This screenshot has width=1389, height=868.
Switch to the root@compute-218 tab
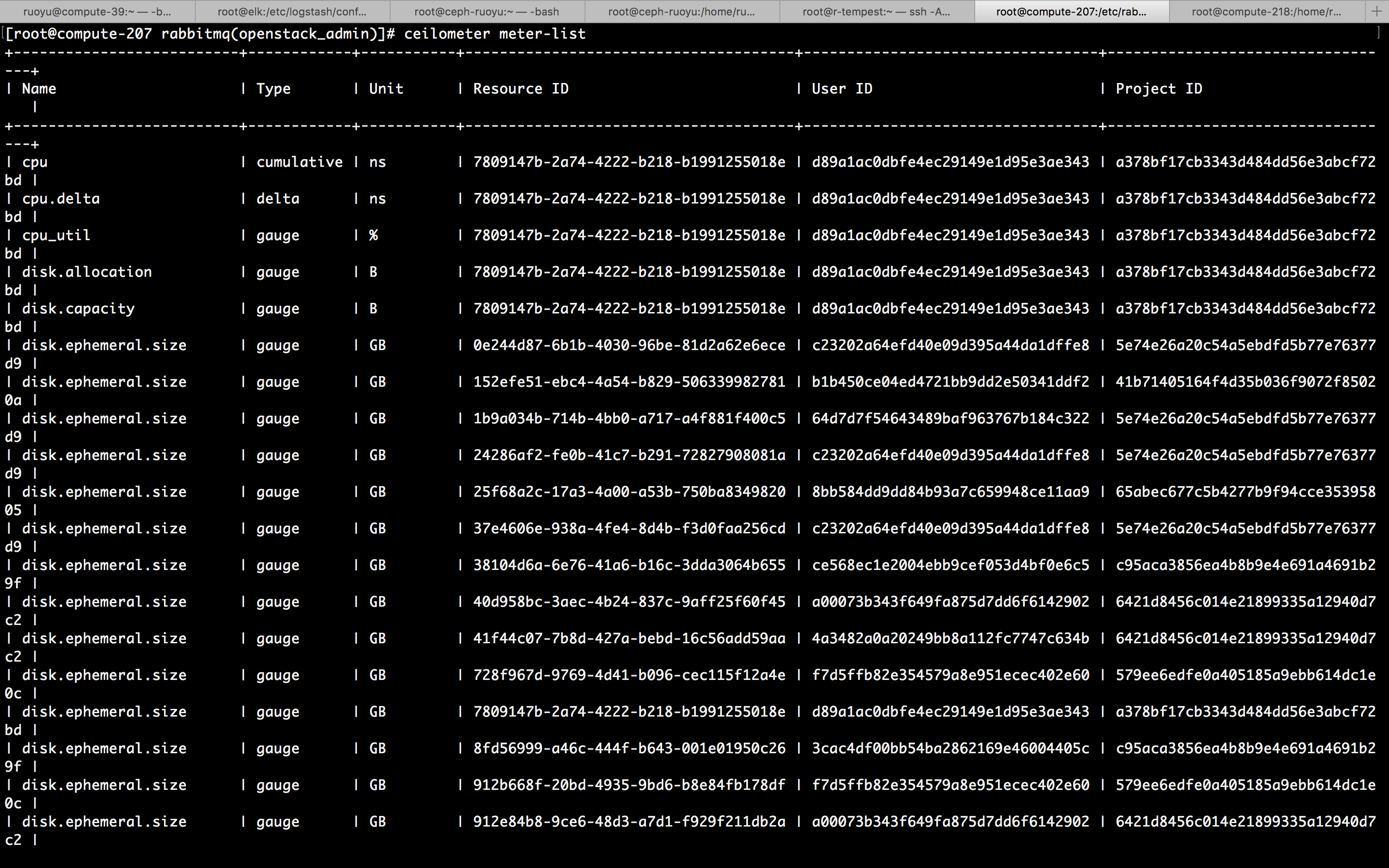(1266, 12)
